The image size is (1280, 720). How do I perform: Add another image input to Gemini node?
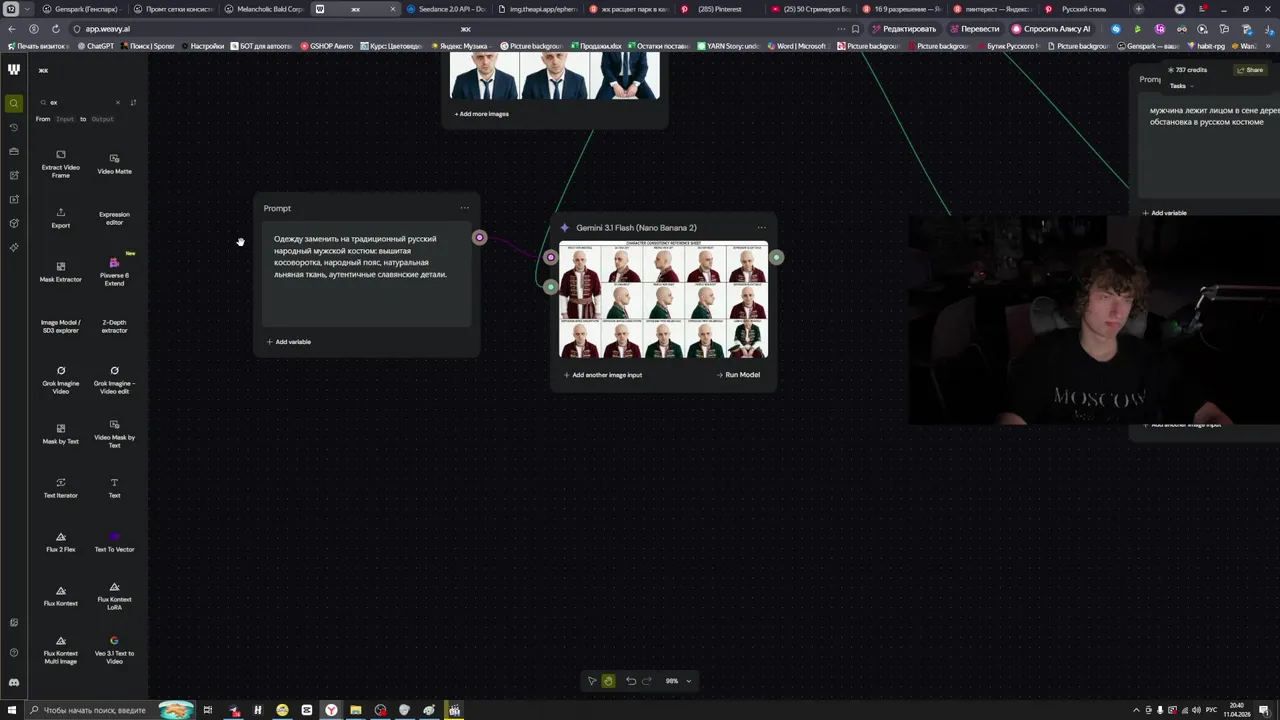pos(602,375)
